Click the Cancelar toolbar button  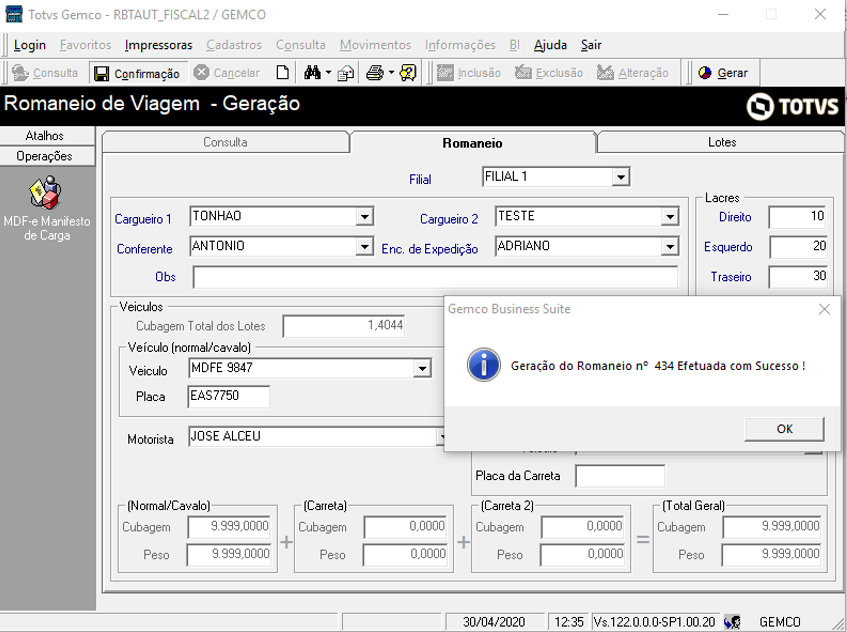pos(227,73)
